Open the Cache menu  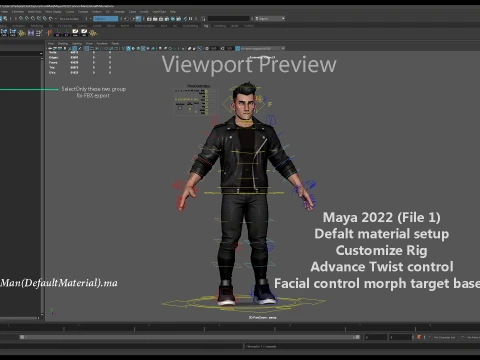tap(132, 12)
